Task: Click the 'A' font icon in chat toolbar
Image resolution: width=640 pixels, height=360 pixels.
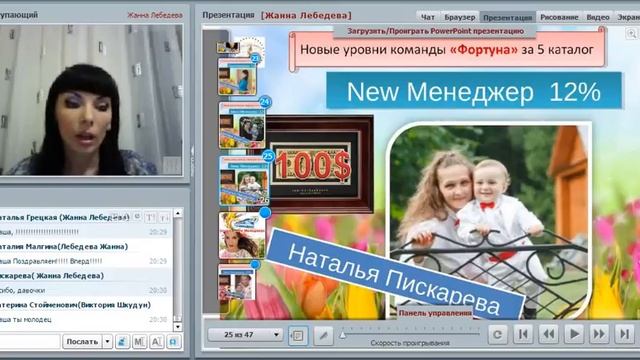Action: click(x=156, y=341)
